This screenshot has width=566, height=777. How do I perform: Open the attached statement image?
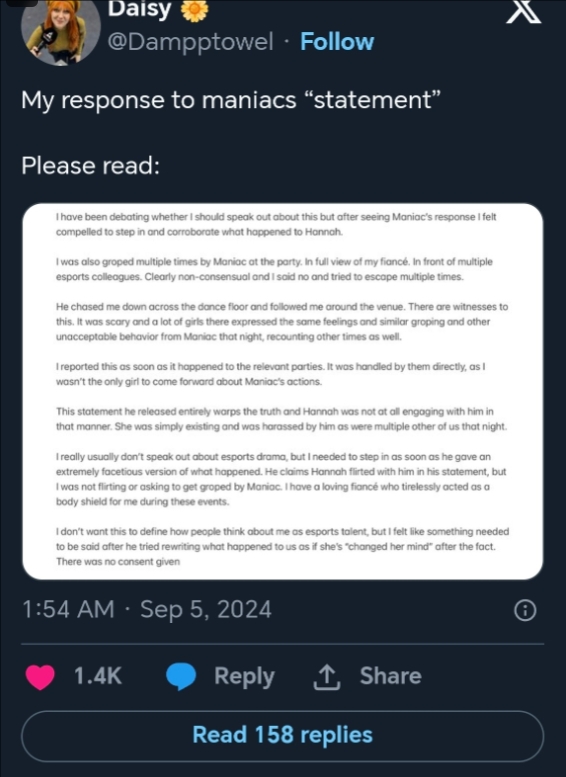(283, 391)
